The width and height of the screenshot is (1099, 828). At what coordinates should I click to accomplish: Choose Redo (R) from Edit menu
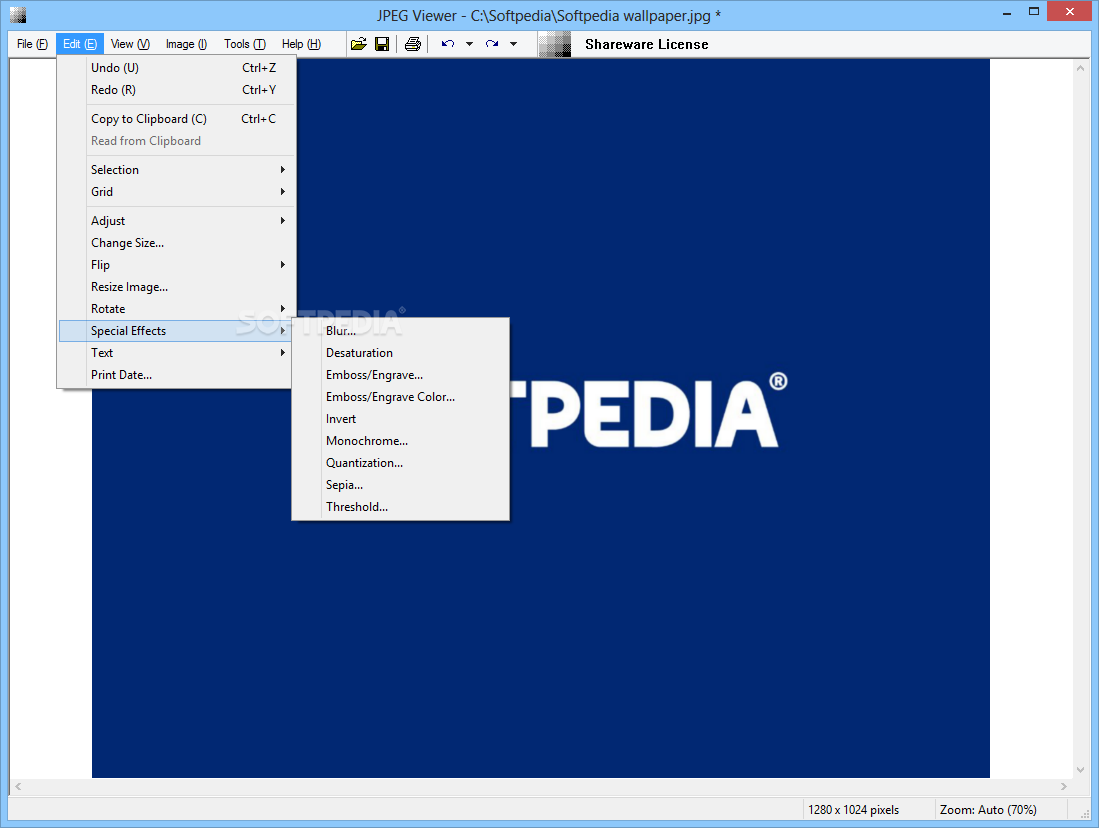point(177,90)
